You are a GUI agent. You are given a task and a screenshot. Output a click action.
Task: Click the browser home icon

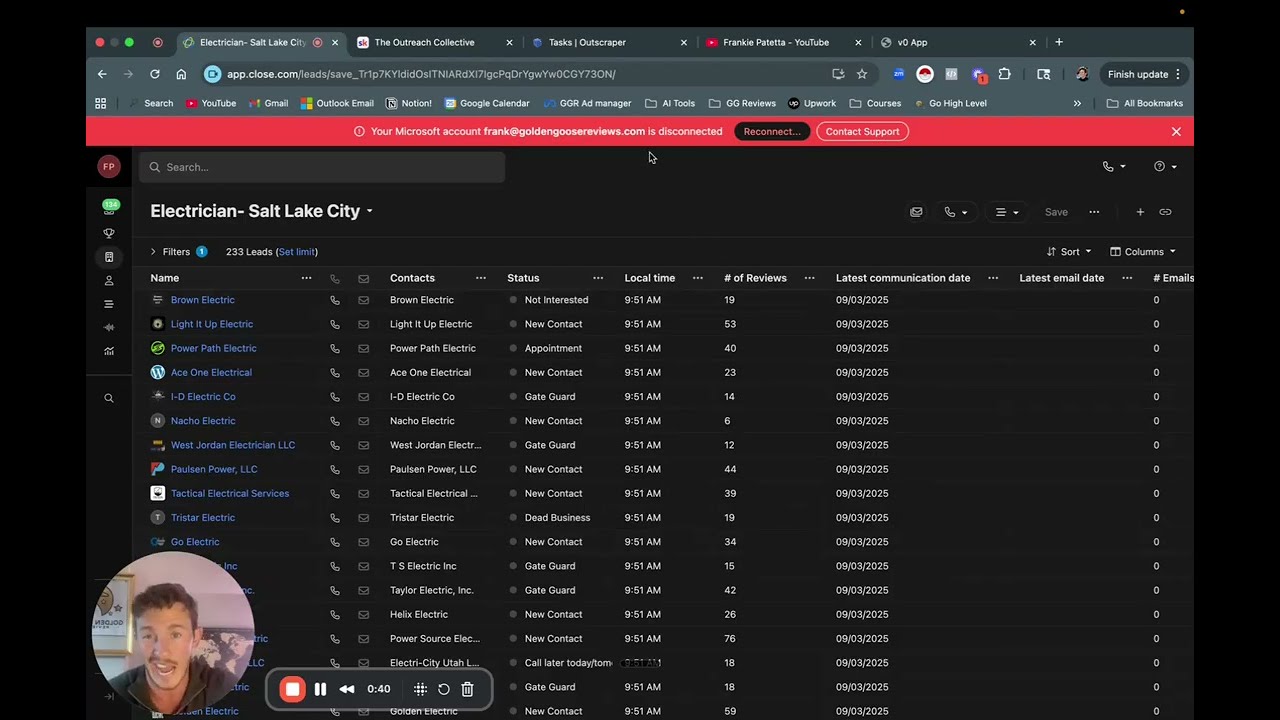pos(181,74)
